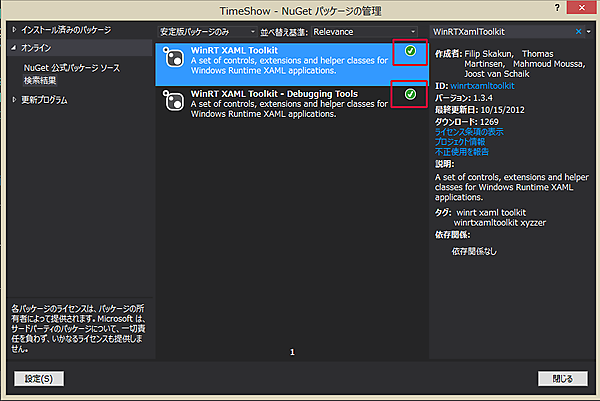Select インストール済みのパッケージ label
This screenshot has height=401, width=600.
point(66,30)
